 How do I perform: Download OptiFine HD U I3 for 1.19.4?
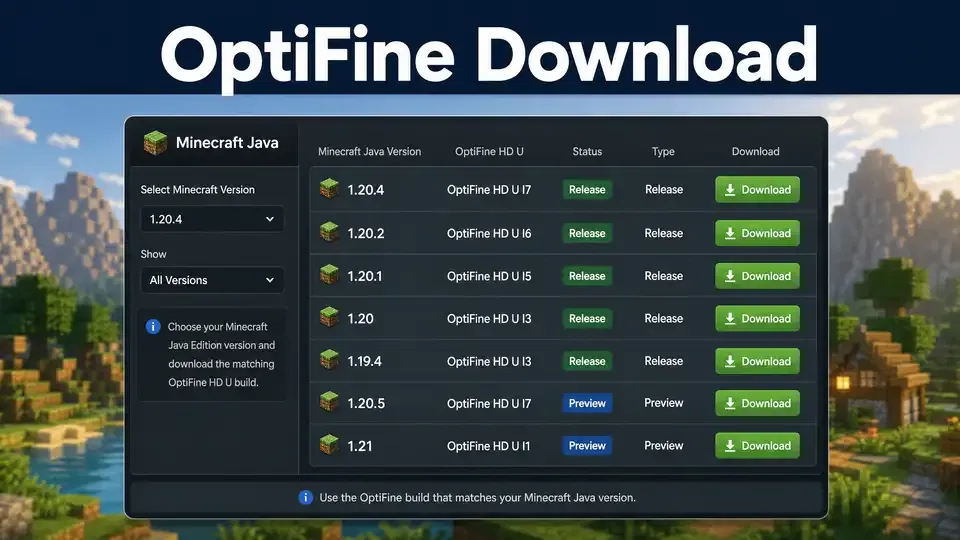coord(757,361)
